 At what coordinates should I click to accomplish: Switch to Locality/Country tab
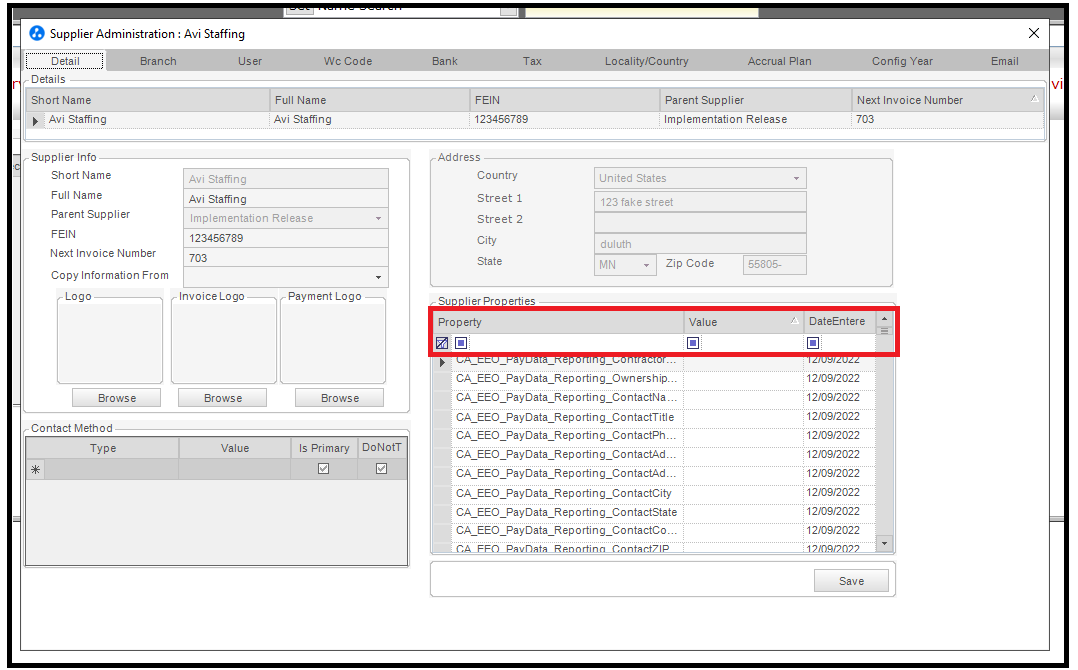click(646, 61)
